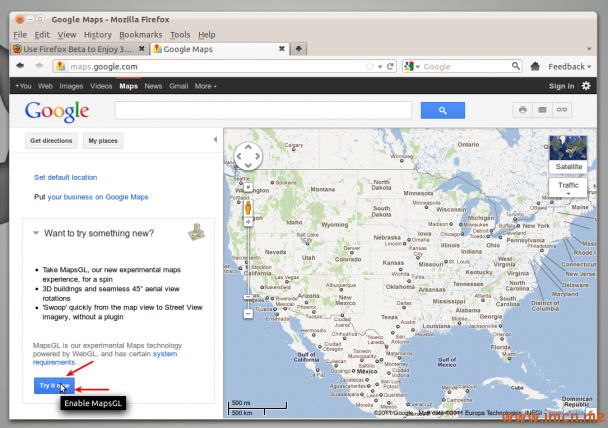
Task: Go to Firefox home page icon
Action: (x=535, y=66)
